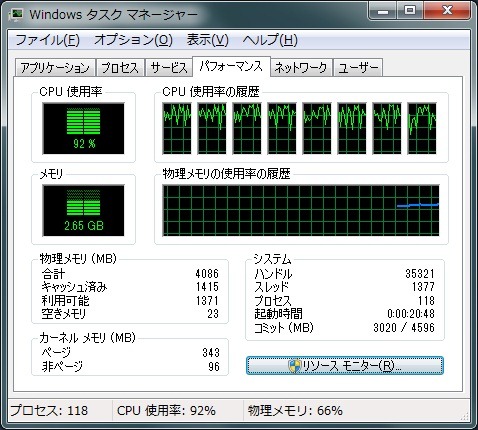Click コミット (MB) value 3020 / 4596

pyautogui.click(x=404, y=327)
